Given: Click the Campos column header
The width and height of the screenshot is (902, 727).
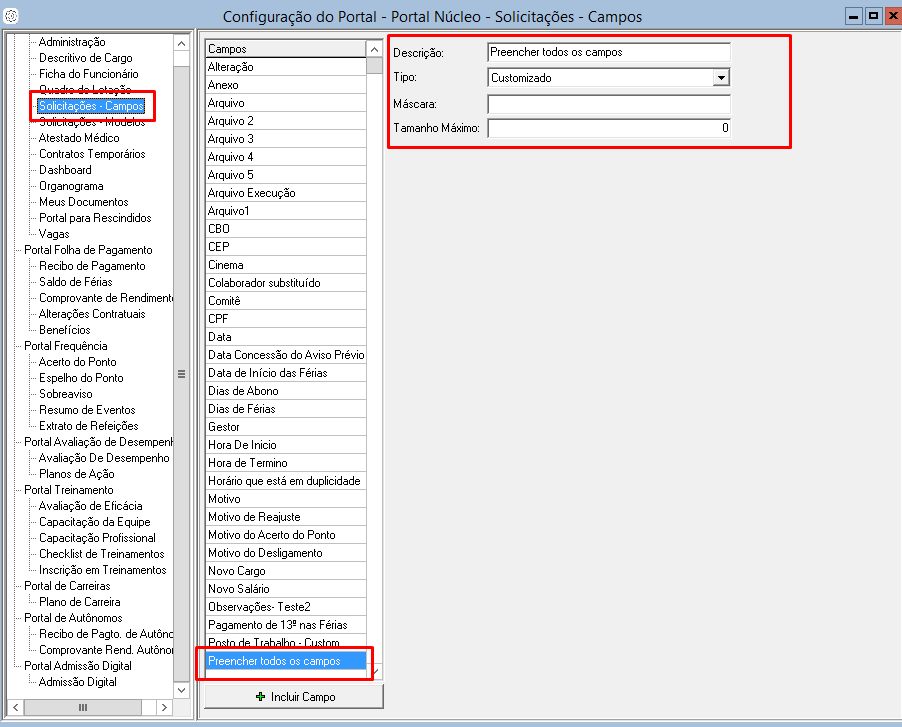Looking at the screenshot, I should click(285, 49).
